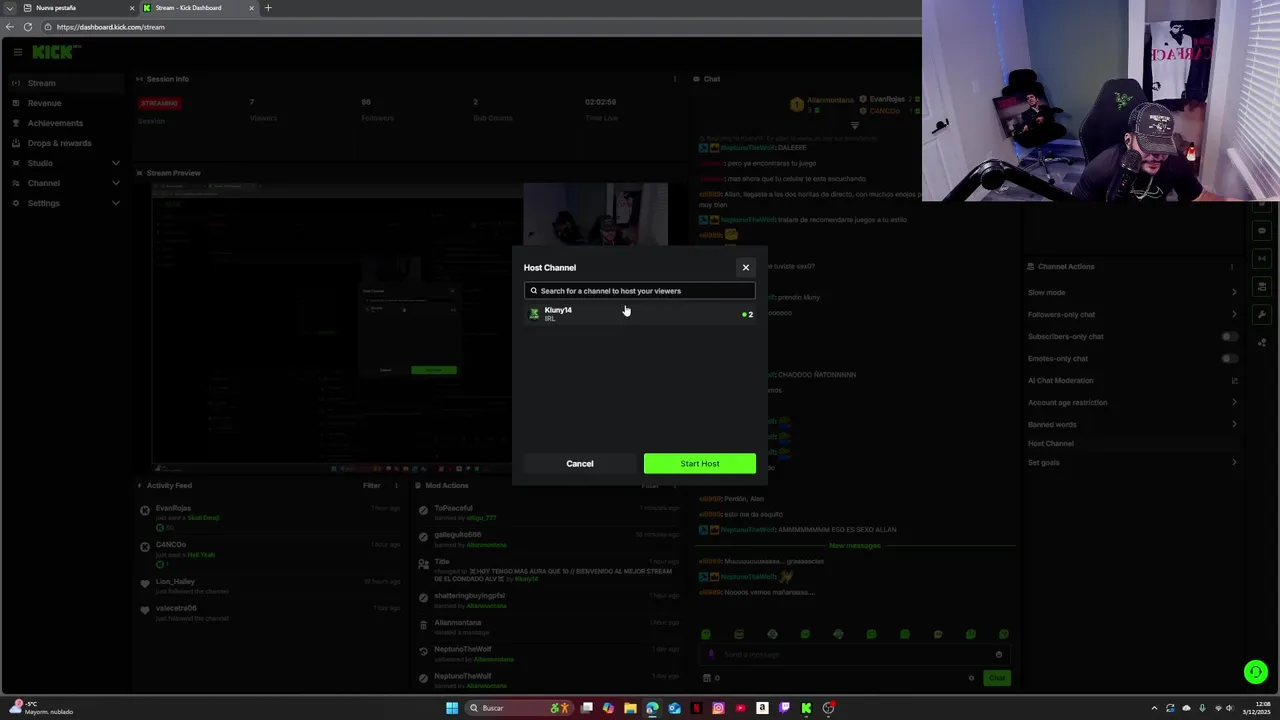Click the Kick logo
Viewport: 1280px width, 720px height.
pos(53,52)
